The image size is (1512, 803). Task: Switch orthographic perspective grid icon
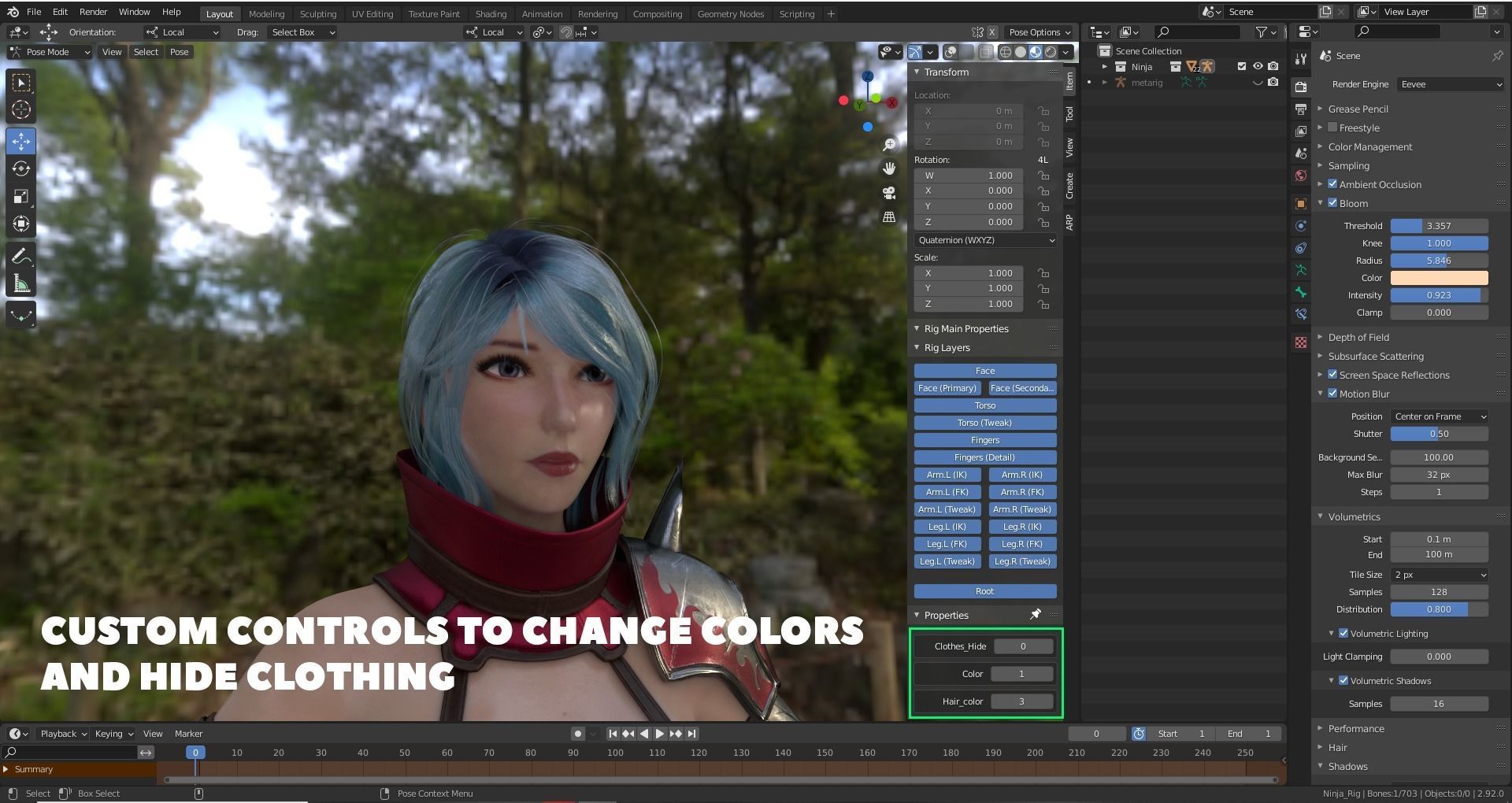click(x=889, y=217)
